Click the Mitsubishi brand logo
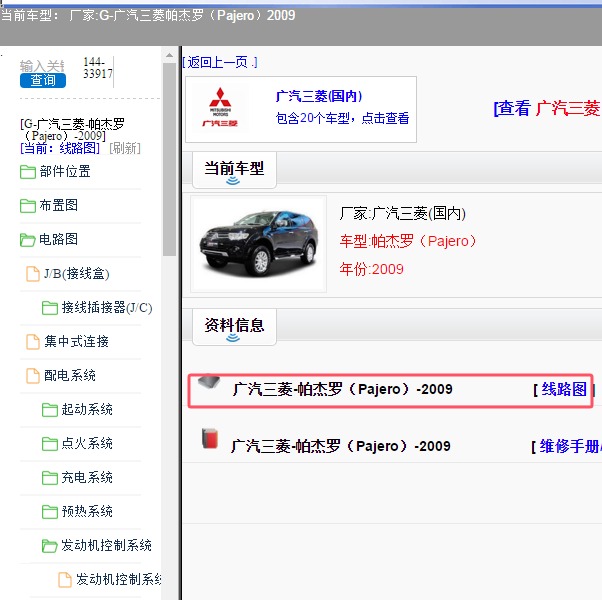Screen dimensions: 602x600 tap(220, 107)
